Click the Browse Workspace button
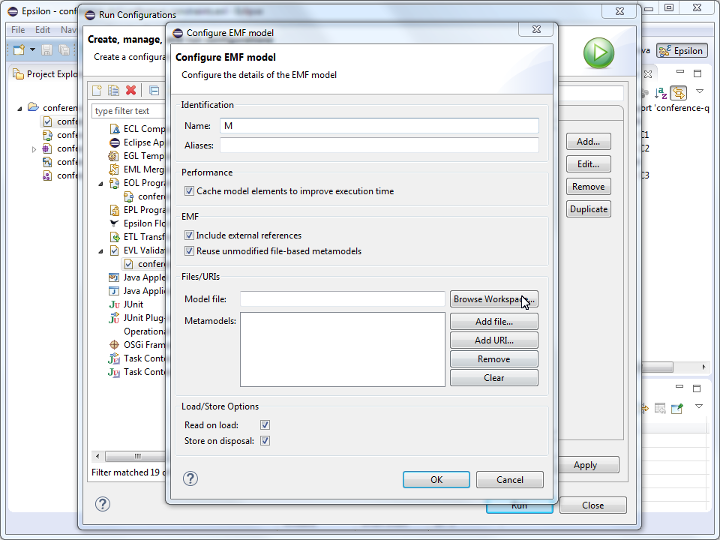 coord(494,299)
